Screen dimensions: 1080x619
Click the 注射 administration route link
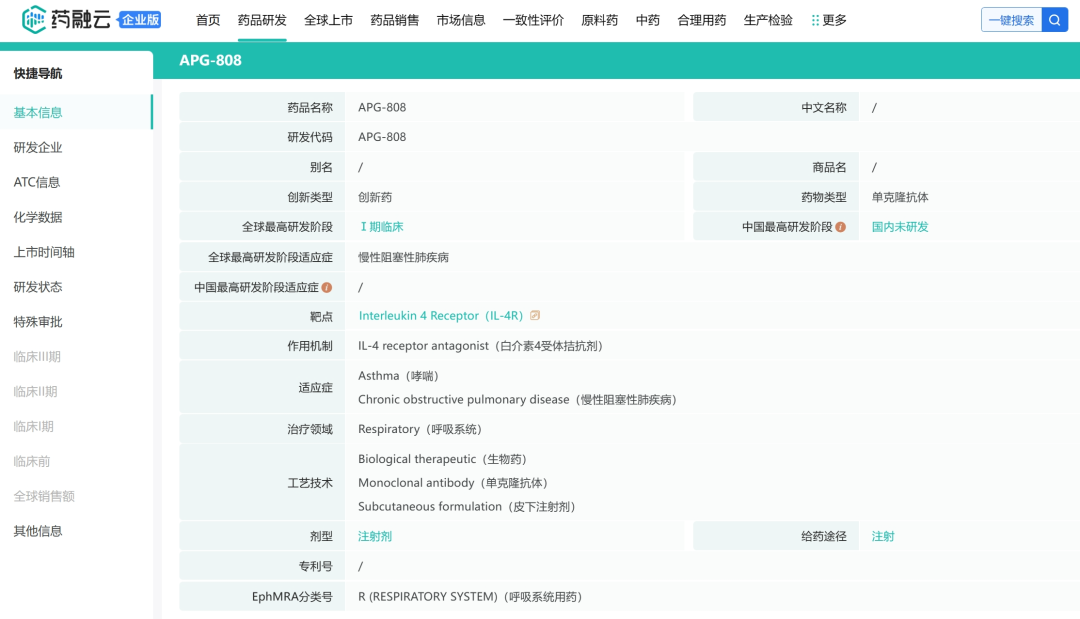coord(883,537)
